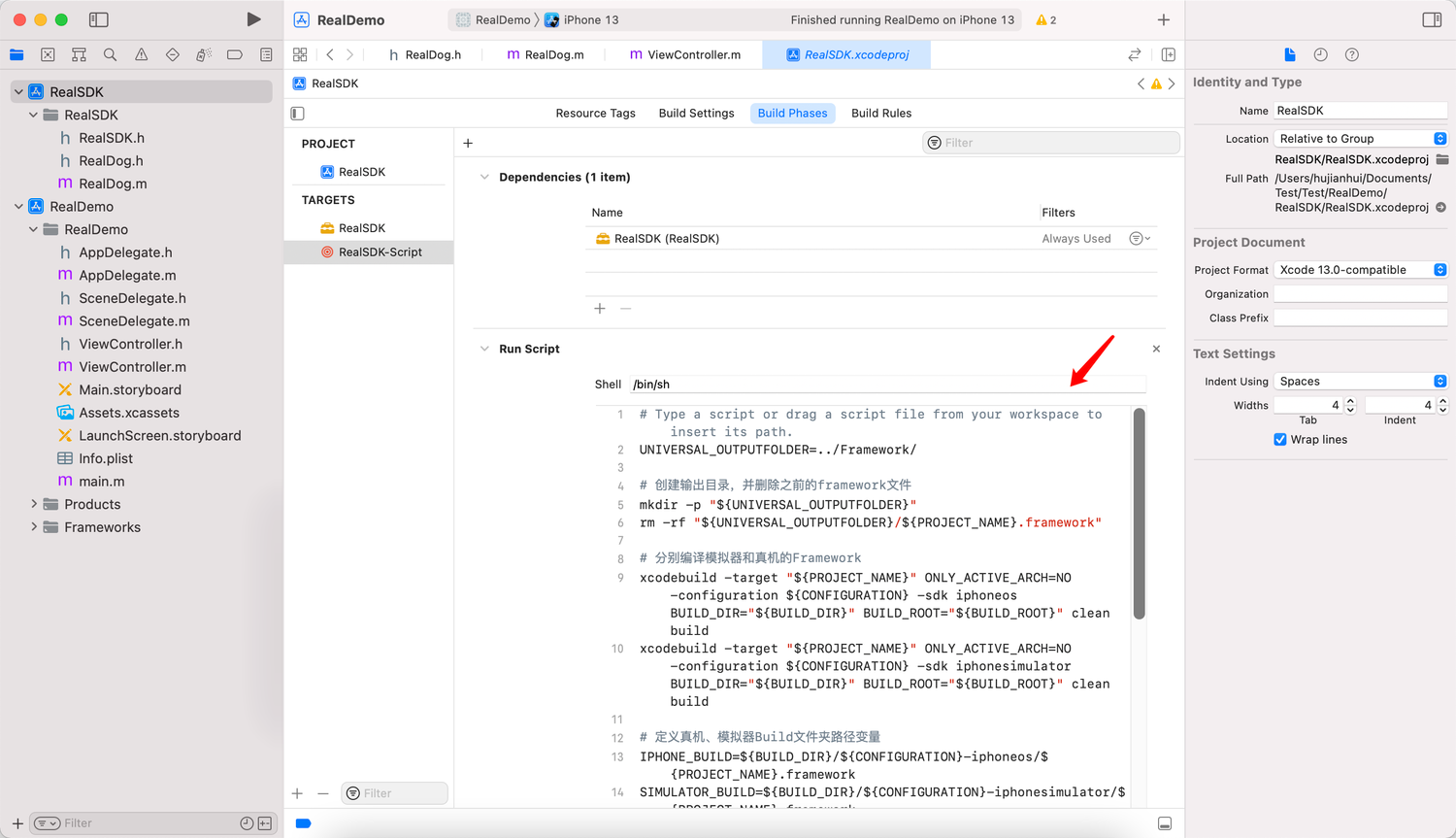Open the Build Rules tab
Screen dimensions: 1456x838
pos(881,114)
